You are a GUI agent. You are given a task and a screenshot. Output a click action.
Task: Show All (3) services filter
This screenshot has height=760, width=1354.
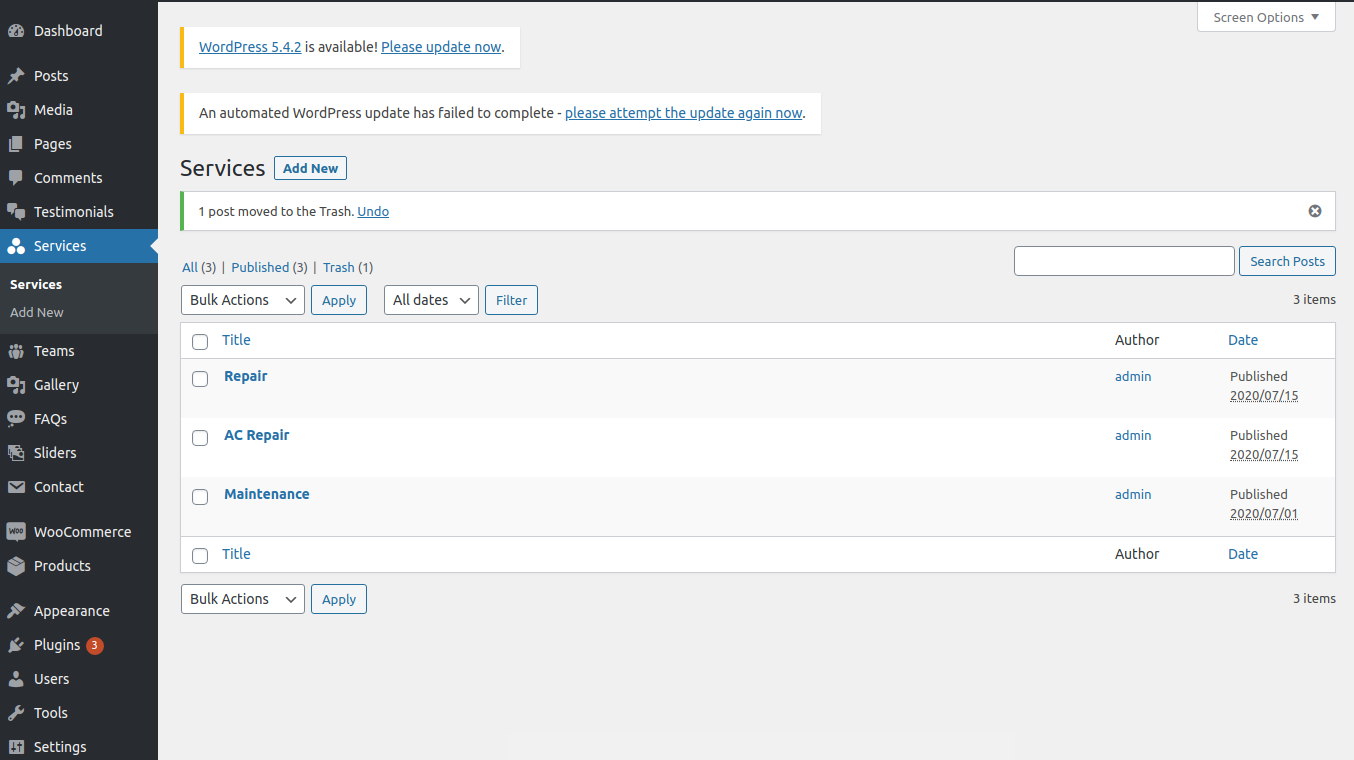199,267
